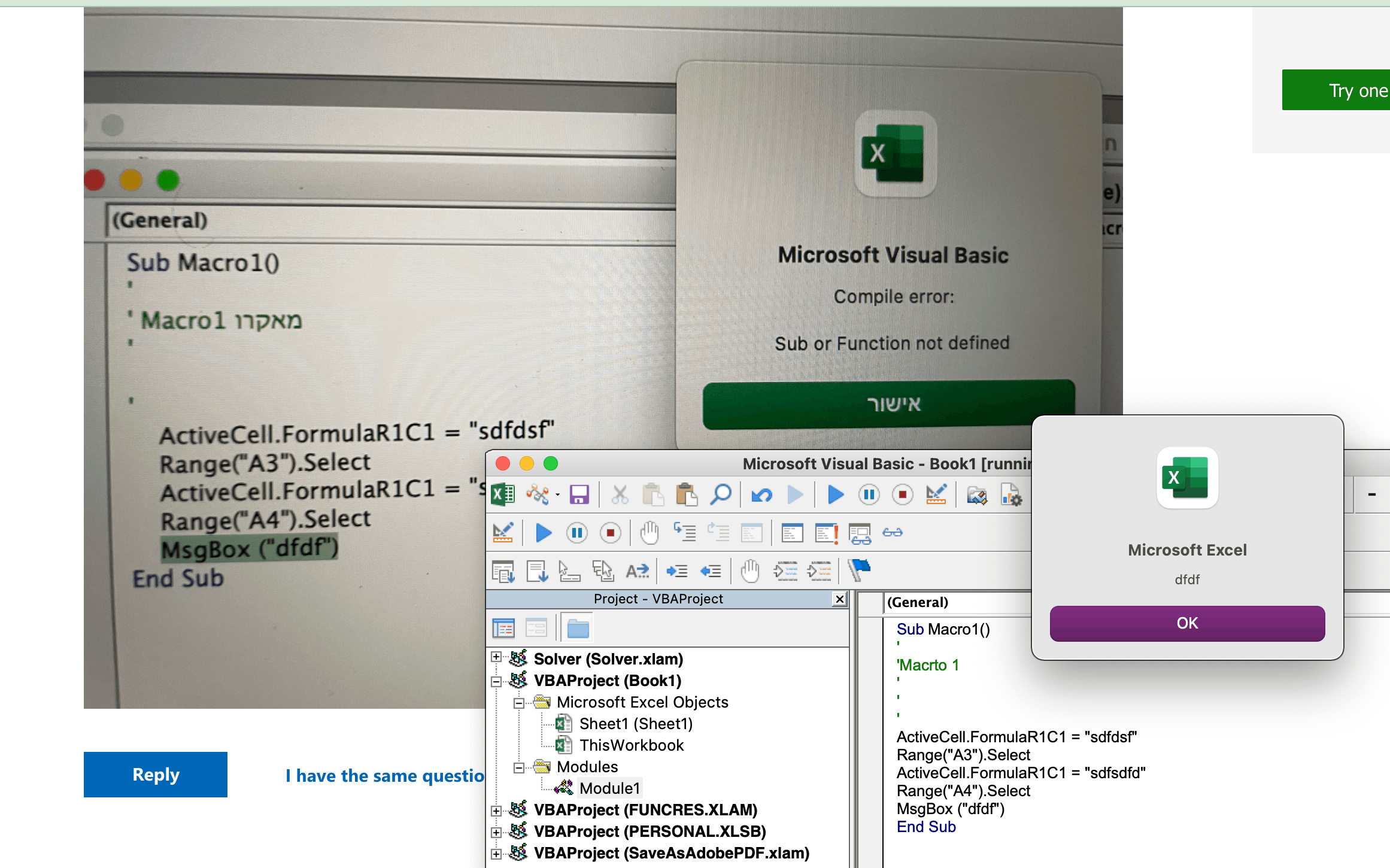The height and width of the screenshot is (868, 1390).
Task: Select Module1 in the project tree
Action: click(609, 788)
